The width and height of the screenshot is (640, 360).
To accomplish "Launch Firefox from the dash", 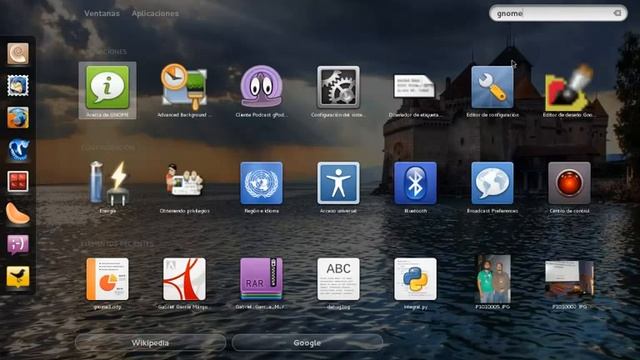I will point(18,118).
